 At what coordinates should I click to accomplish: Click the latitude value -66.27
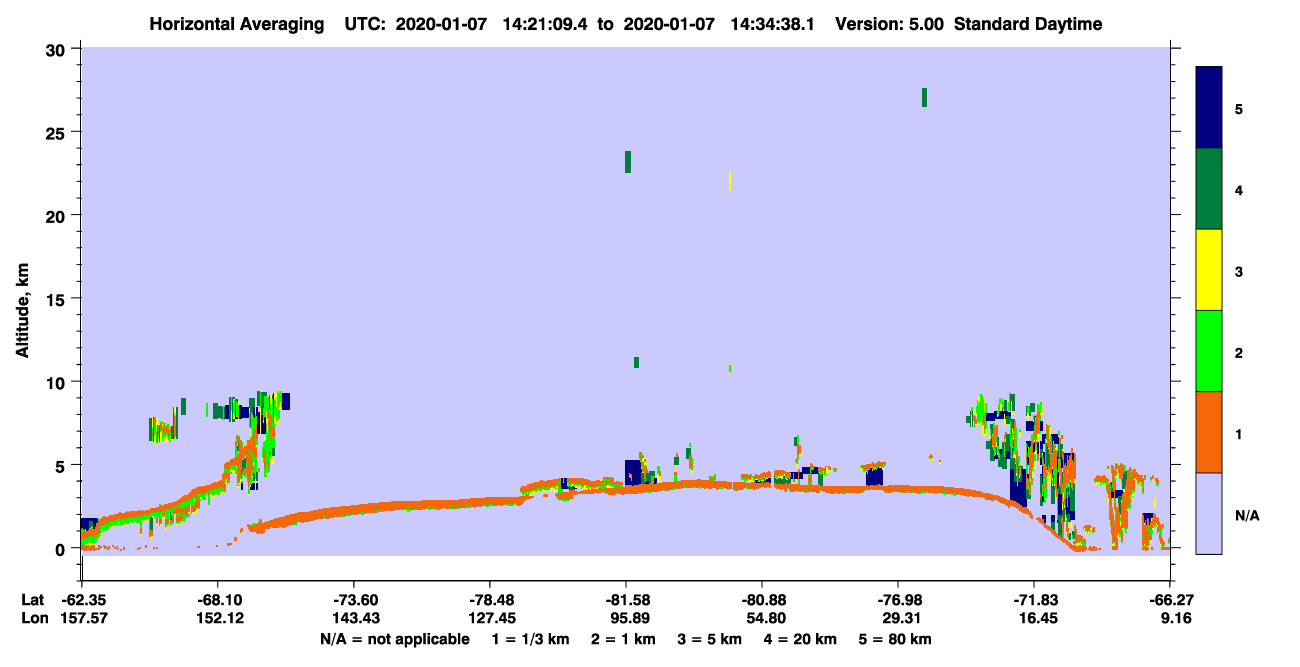coord(1170,600)
